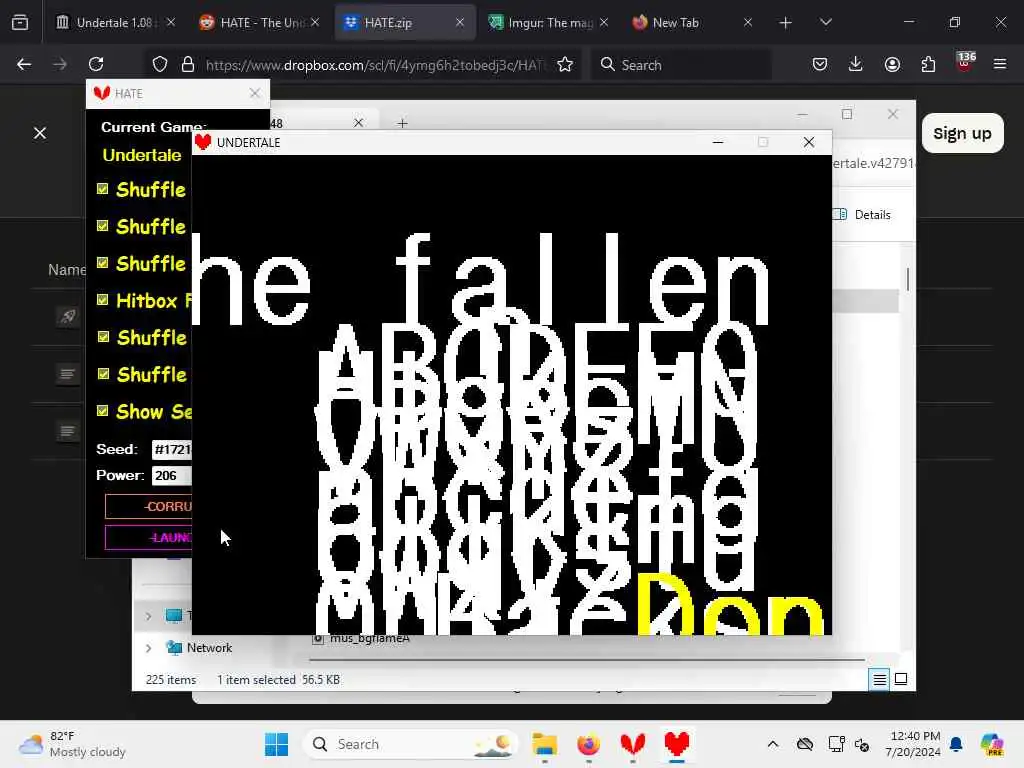Image resolution: width=1024 pixels, height=768 pixels.
Task: Toggle the Show Seed checkbox
Action: (x=103, y=411)
